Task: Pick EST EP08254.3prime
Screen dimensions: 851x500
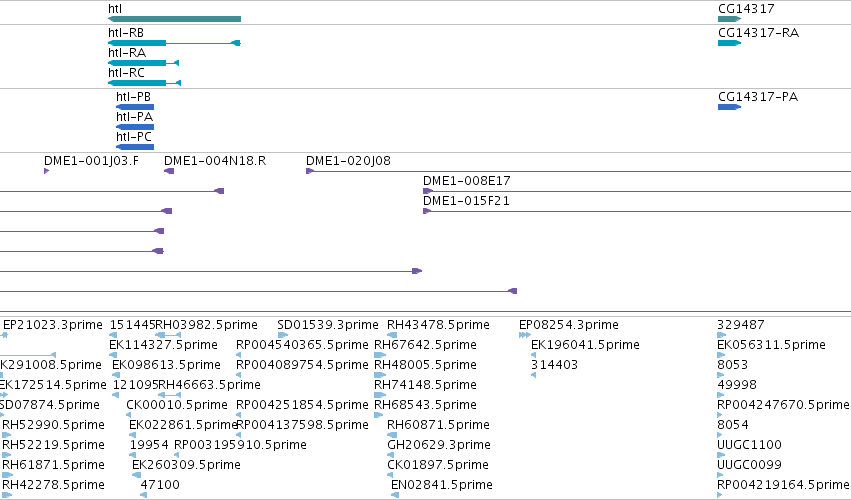Action: [569, 325]
